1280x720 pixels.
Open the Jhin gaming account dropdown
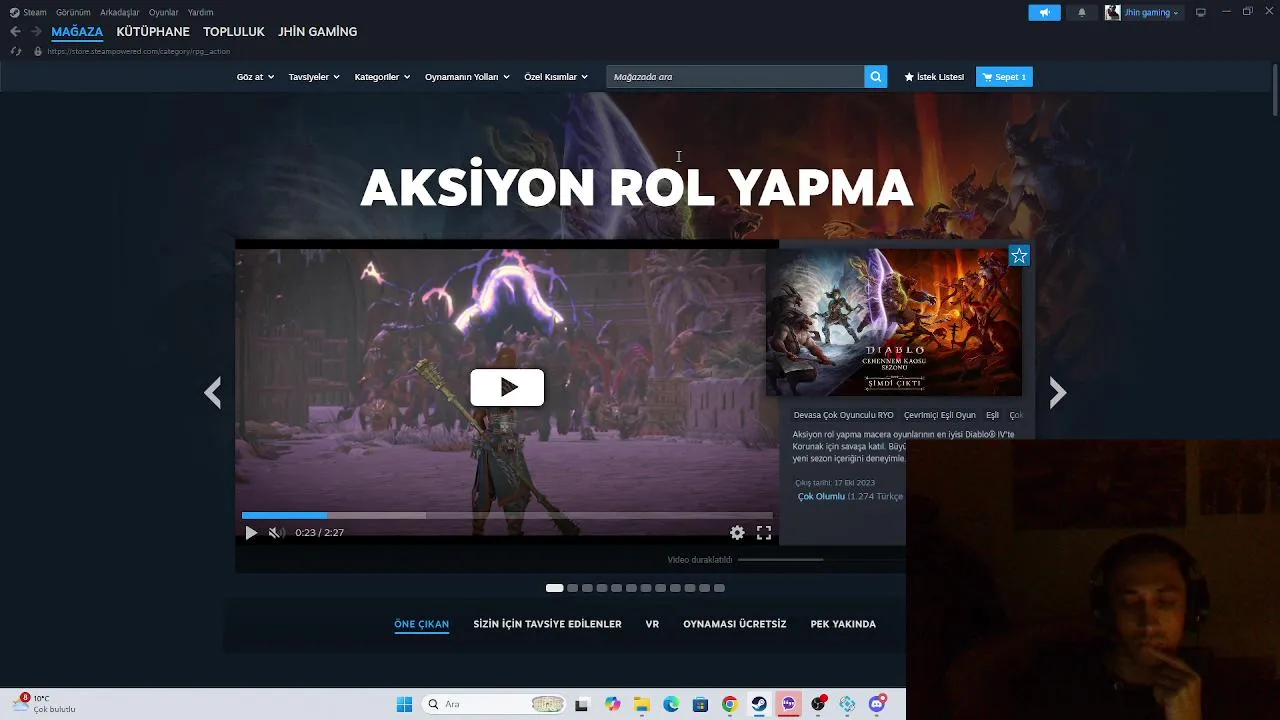coord(1151,12)
